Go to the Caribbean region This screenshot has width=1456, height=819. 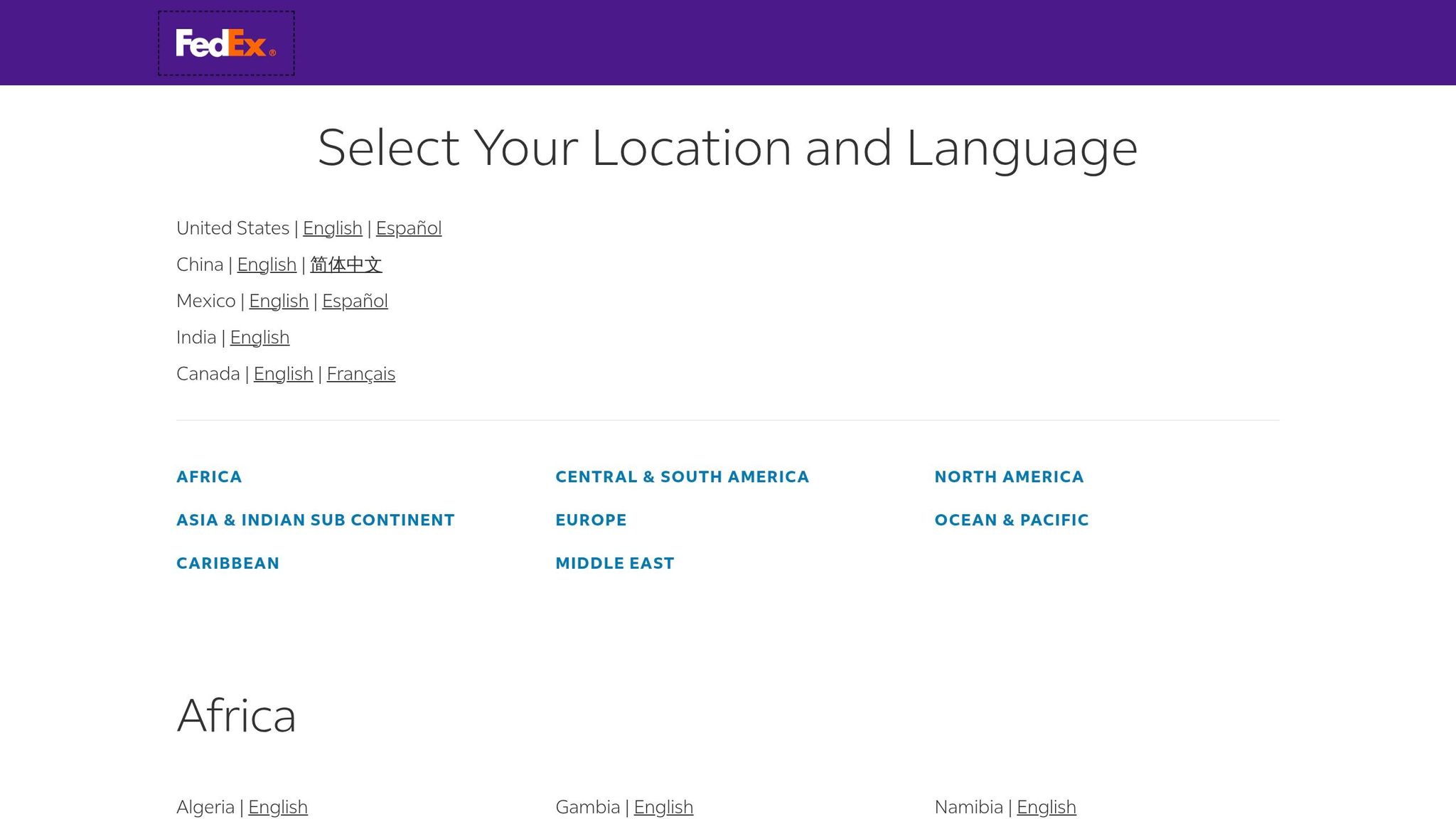point(227,564)
